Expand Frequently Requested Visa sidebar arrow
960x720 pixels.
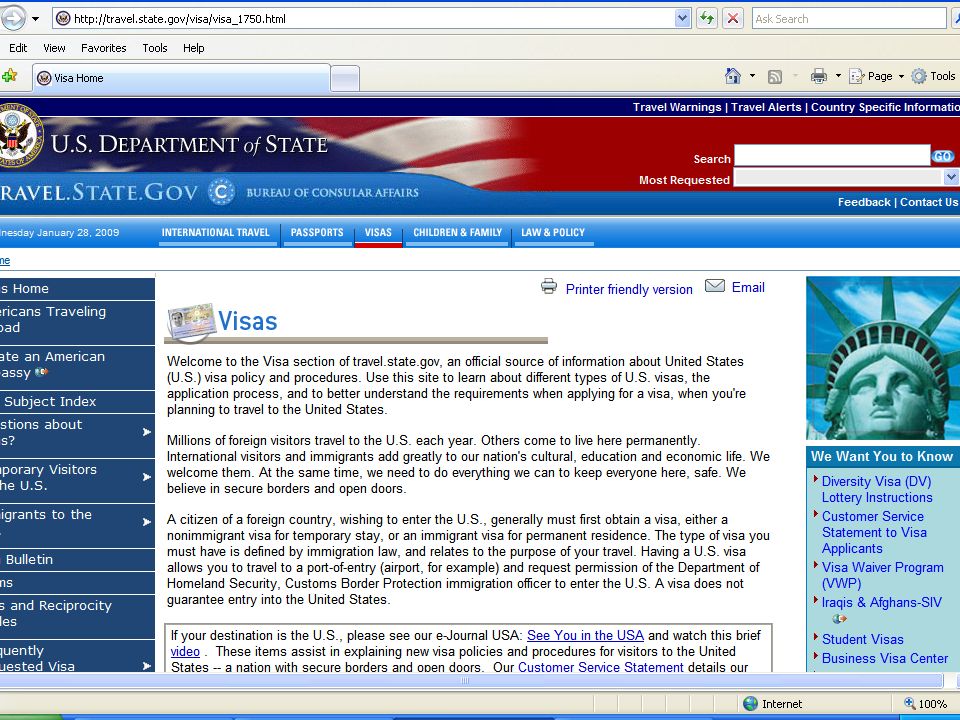tap(146, 666)
